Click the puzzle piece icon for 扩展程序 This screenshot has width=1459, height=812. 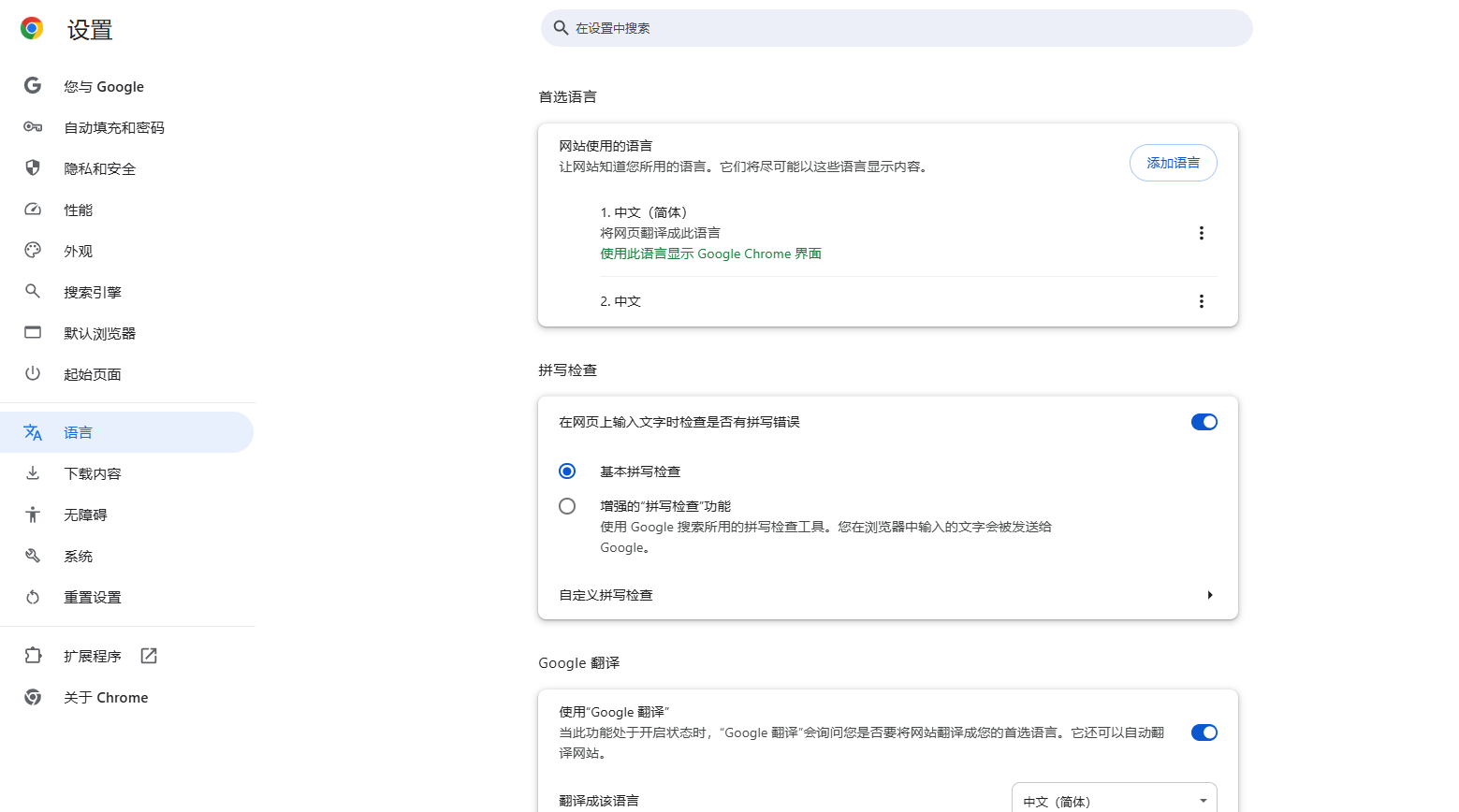[33, 656]
